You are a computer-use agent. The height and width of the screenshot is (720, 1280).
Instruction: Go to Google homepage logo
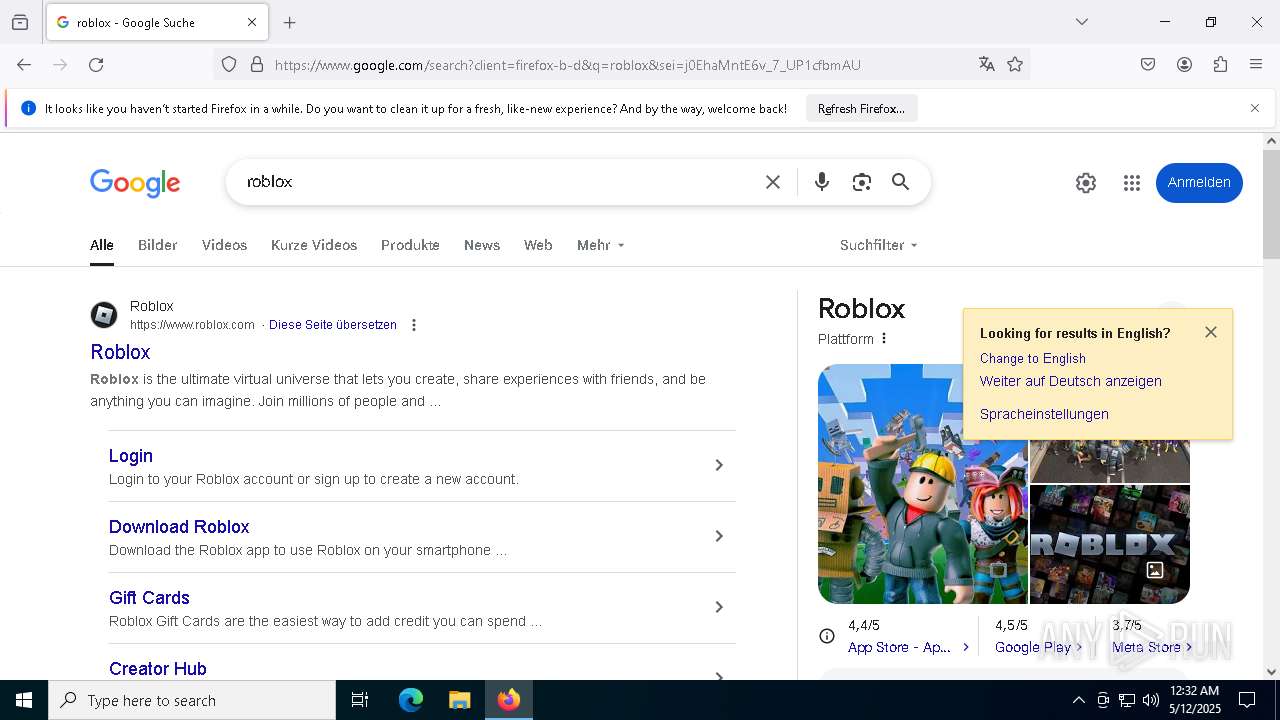(135, 183)
